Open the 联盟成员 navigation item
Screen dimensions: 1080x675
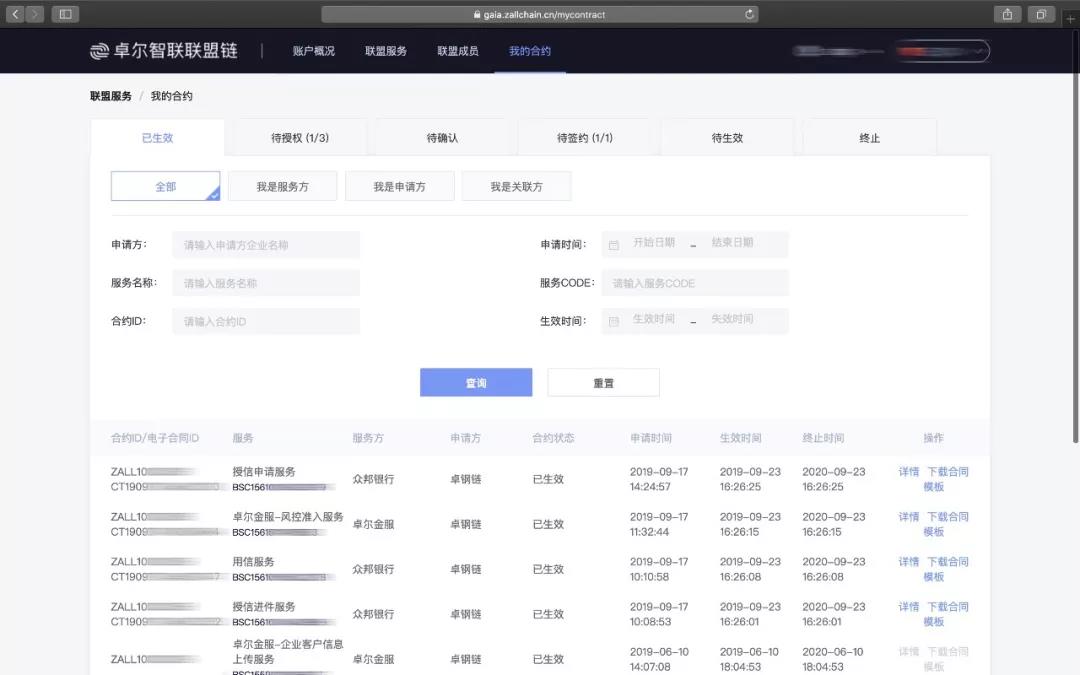(x=458, y=51)
